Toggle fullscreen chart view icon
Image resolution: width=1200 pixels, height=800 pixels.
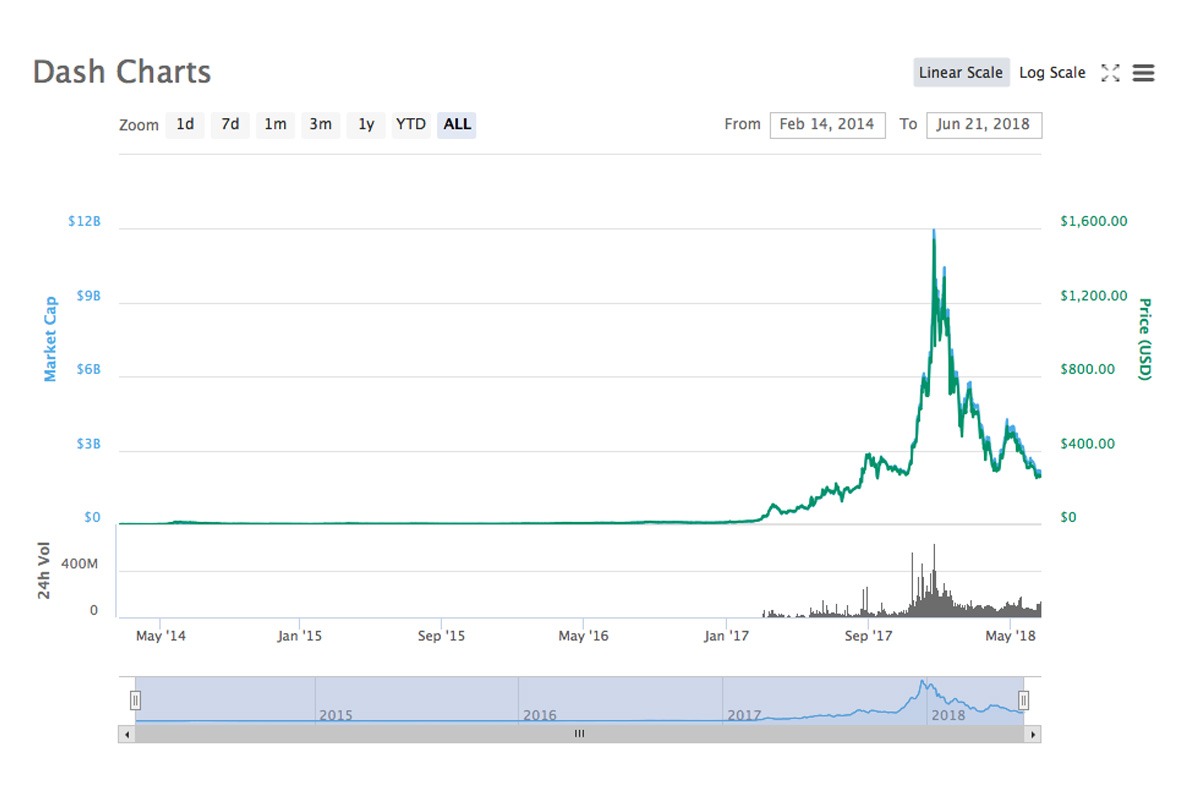(x=1110, y=73)
